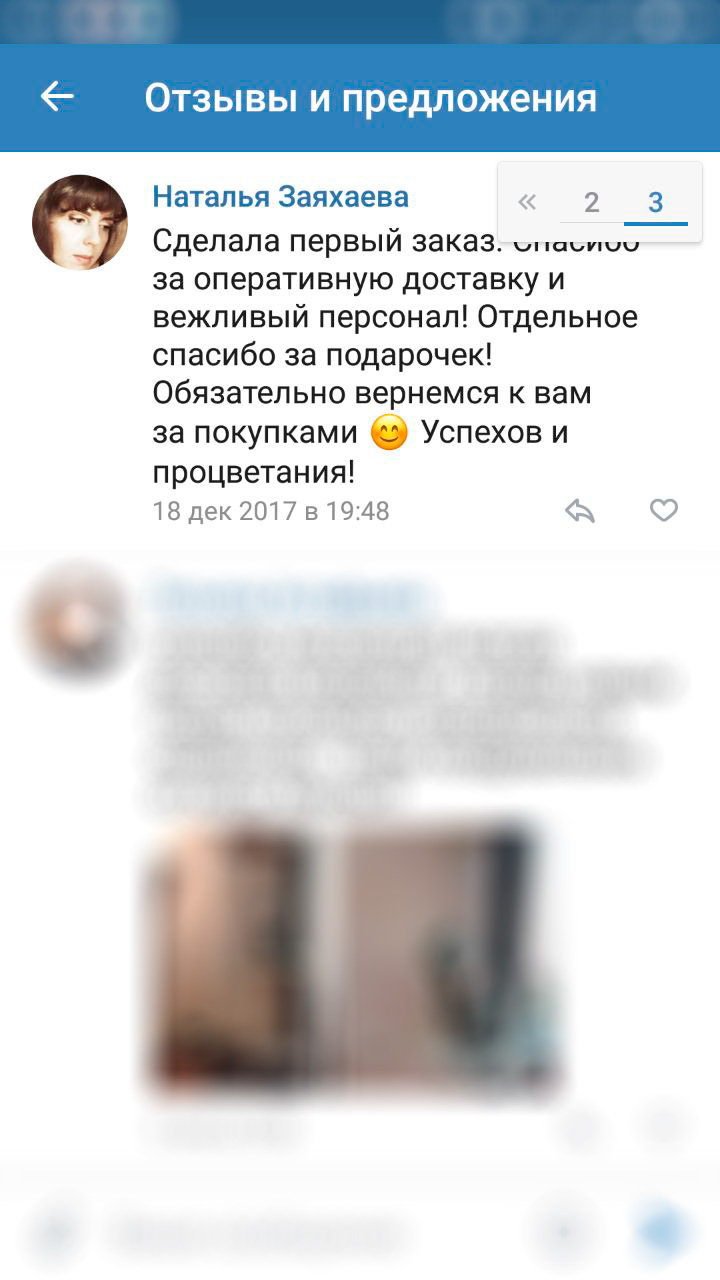This screenshot has width=720, height=1280.
Task: Reply to the second blurred comment
Action: pyautogui.click(x=580, y=1126)
